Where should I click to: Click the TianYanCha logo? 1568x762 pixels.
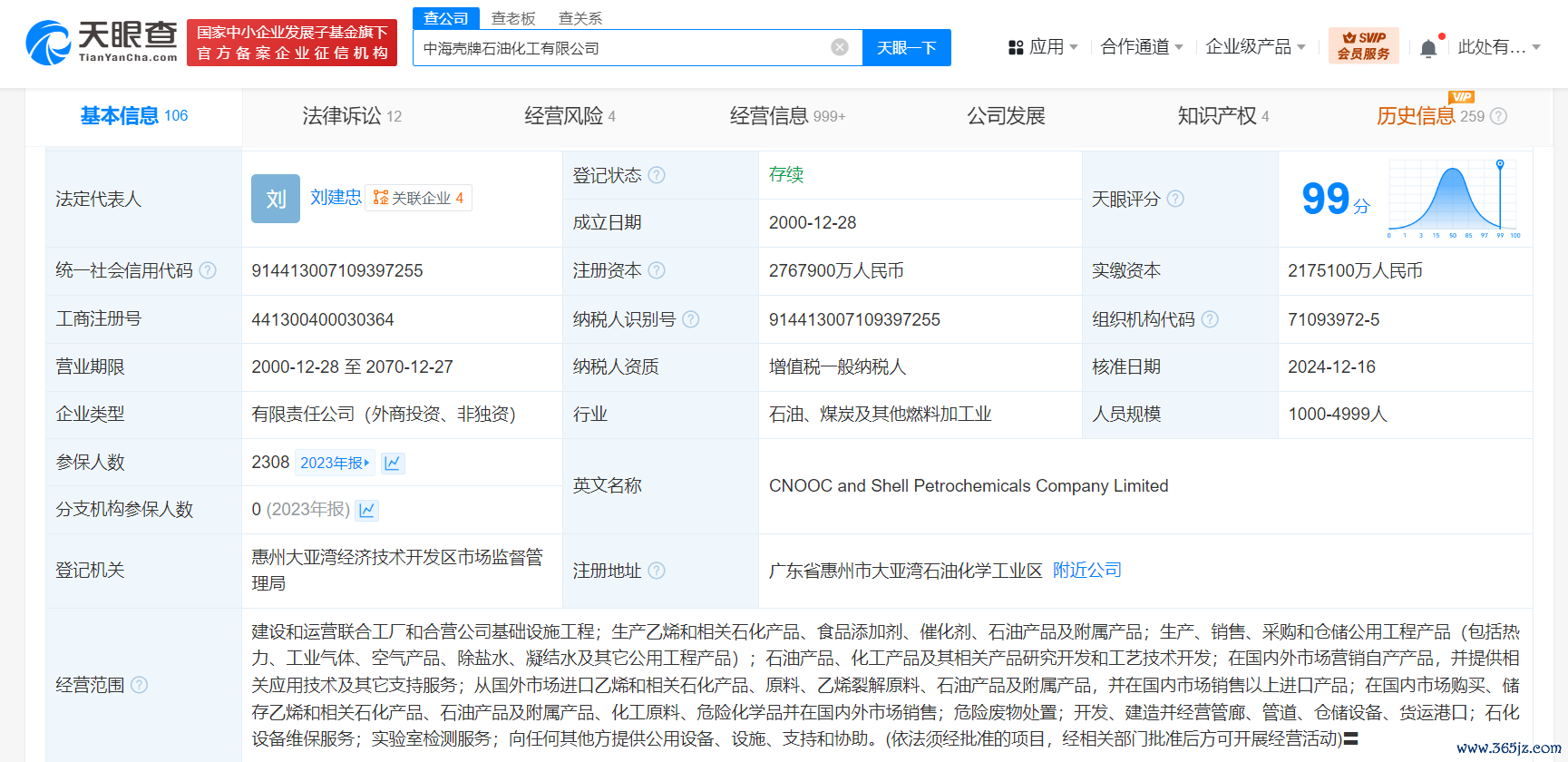(x=102, y=42)
